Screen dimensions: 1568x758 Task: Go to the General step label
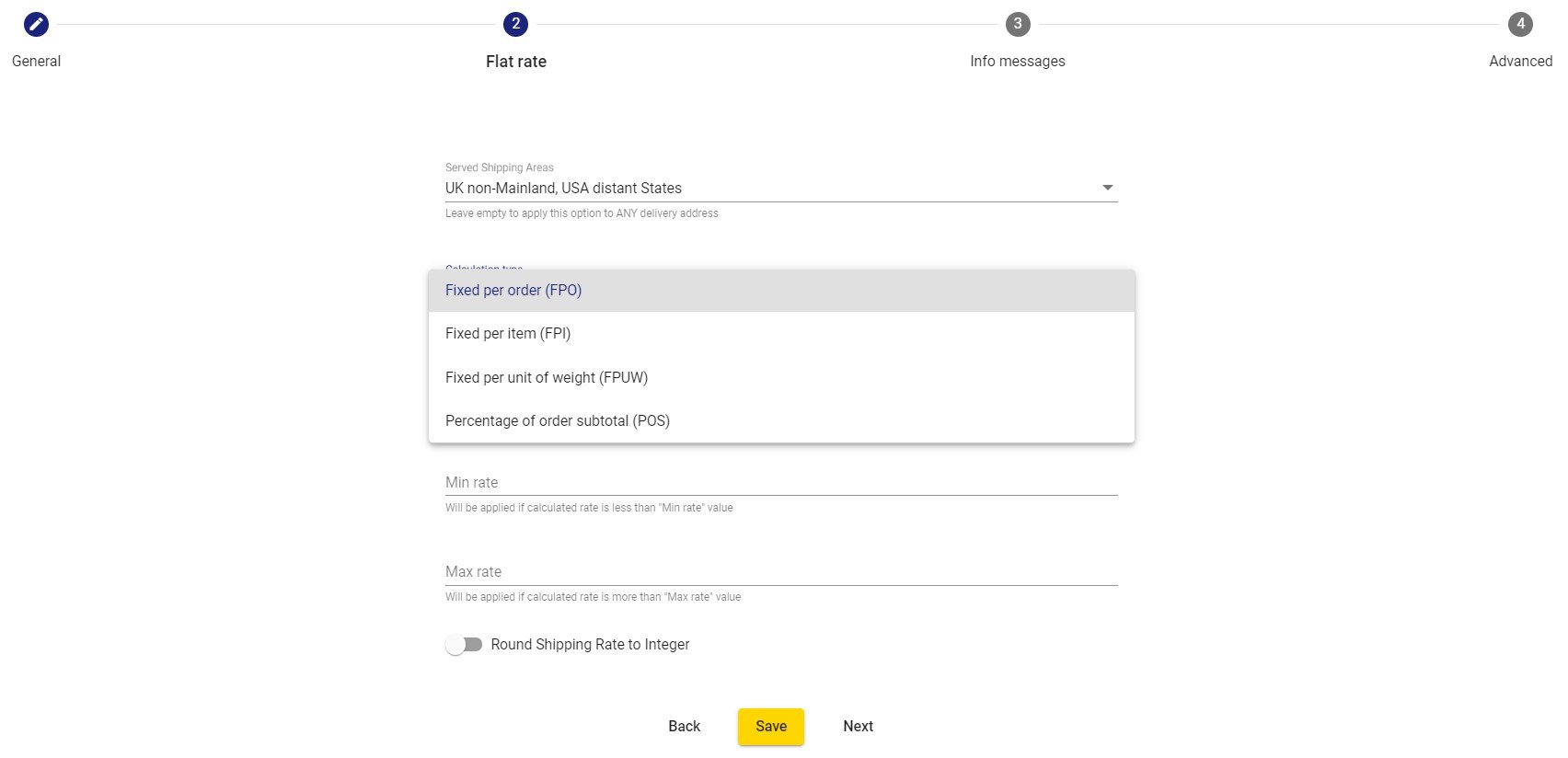pyautogui.click(x=36, y=62)
